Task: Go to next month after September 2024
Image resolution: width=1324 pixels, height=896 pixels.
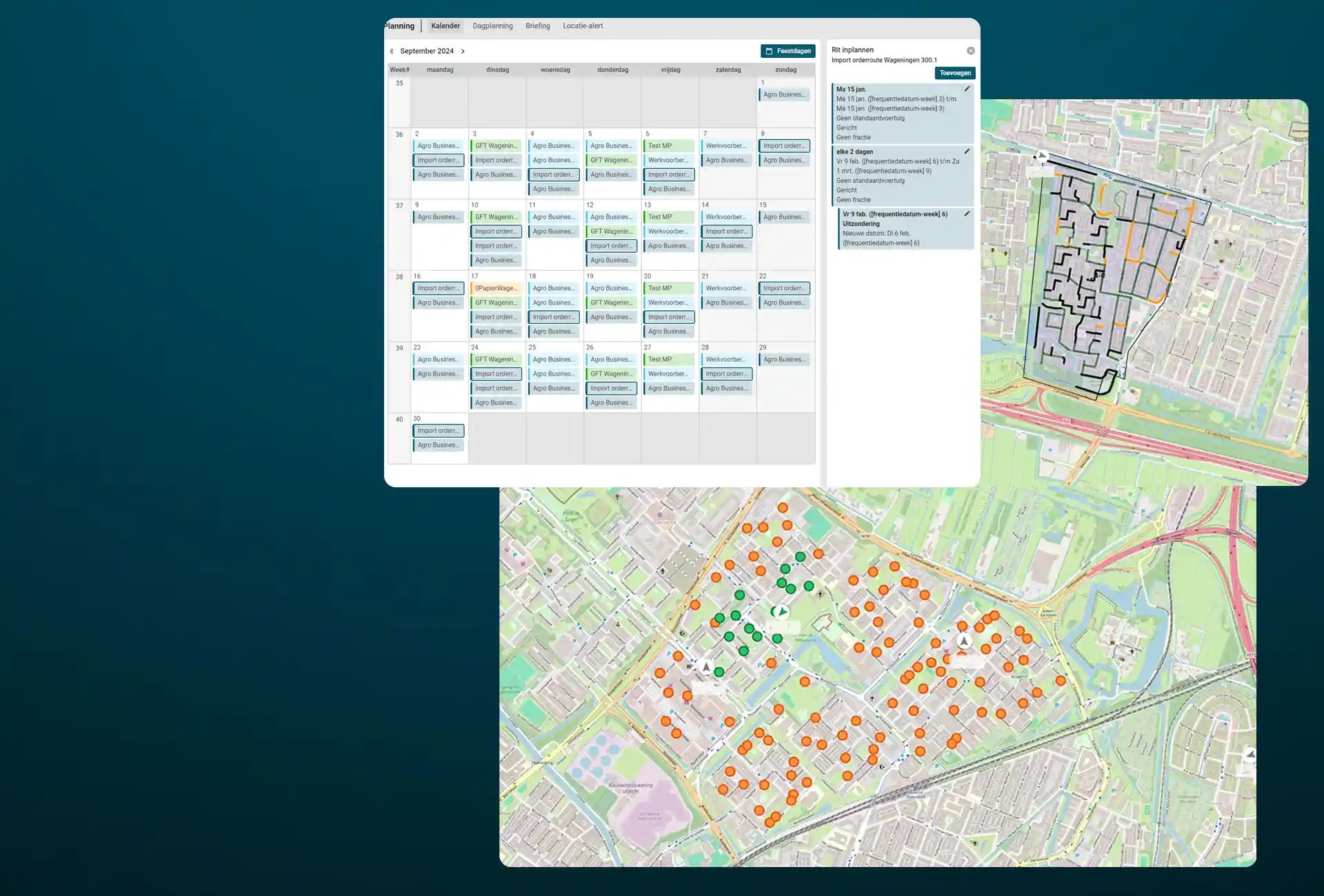Action: (463, 51)
